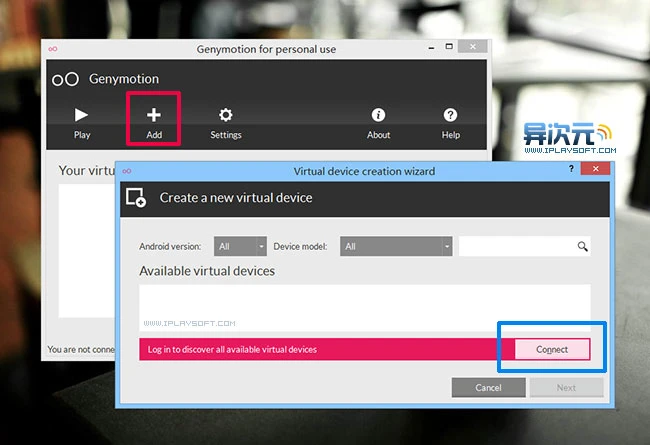Viewport: 650px width, 445px height.
Task: Open Settings via the gear icon
Action: click(x=226, y=115)
